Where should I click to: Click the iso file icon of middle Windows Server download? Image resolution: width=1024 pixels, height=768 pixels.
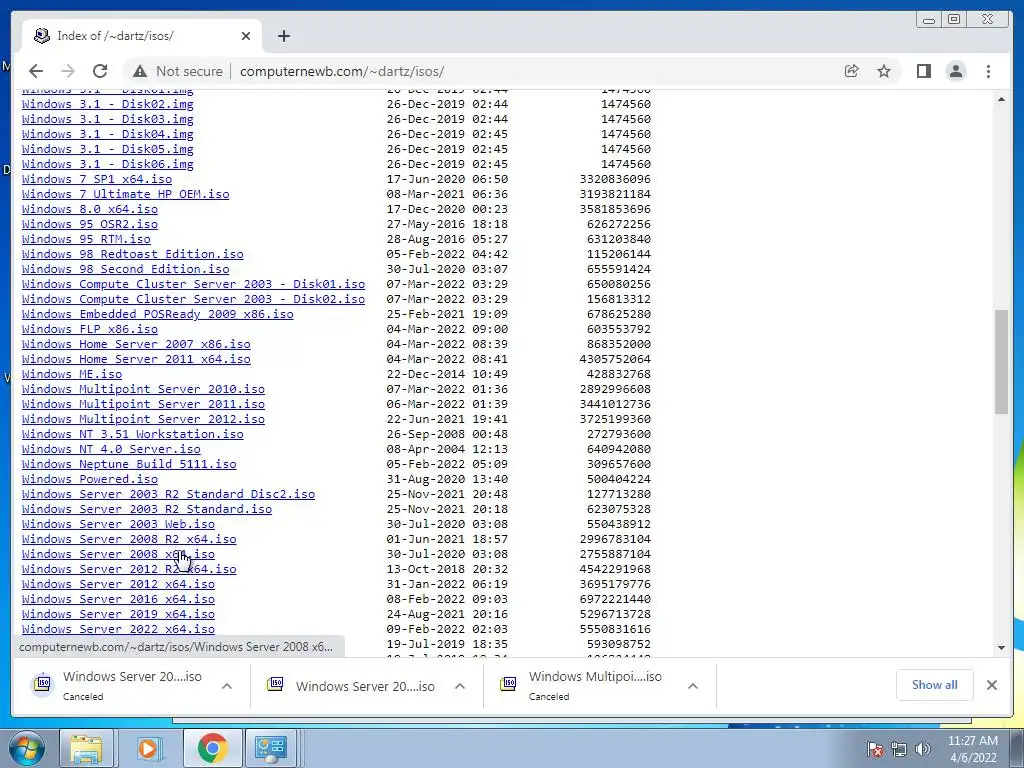click(275, 684)
